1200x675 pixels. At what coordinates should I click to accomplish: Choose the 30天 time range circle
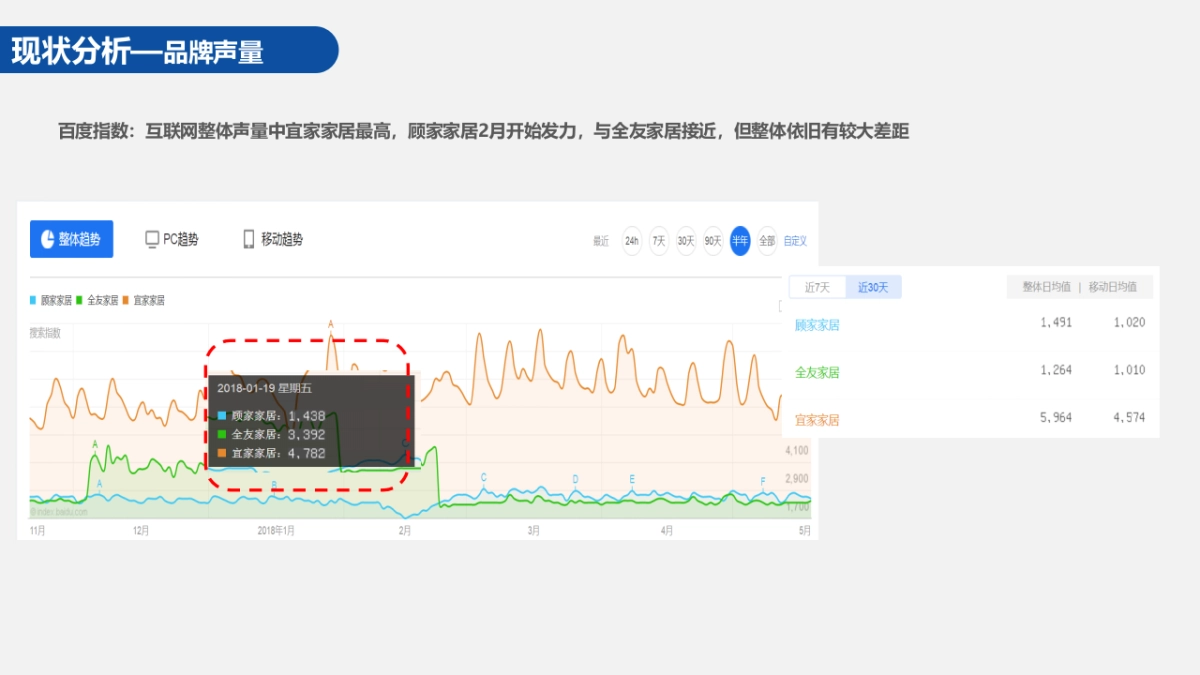click(686, 242)
